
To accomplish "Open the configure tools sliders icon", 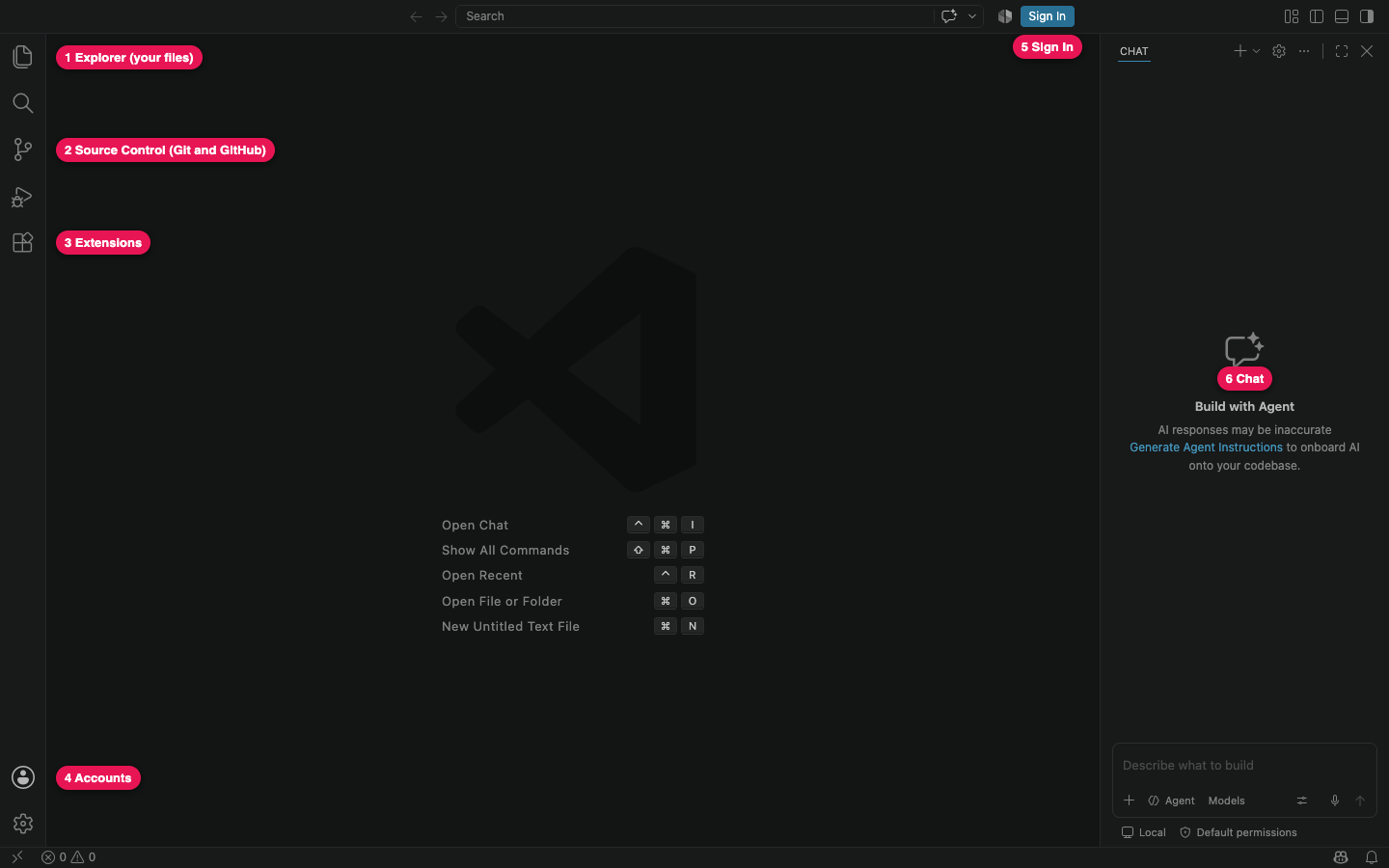I will (x=1302, y=800).
